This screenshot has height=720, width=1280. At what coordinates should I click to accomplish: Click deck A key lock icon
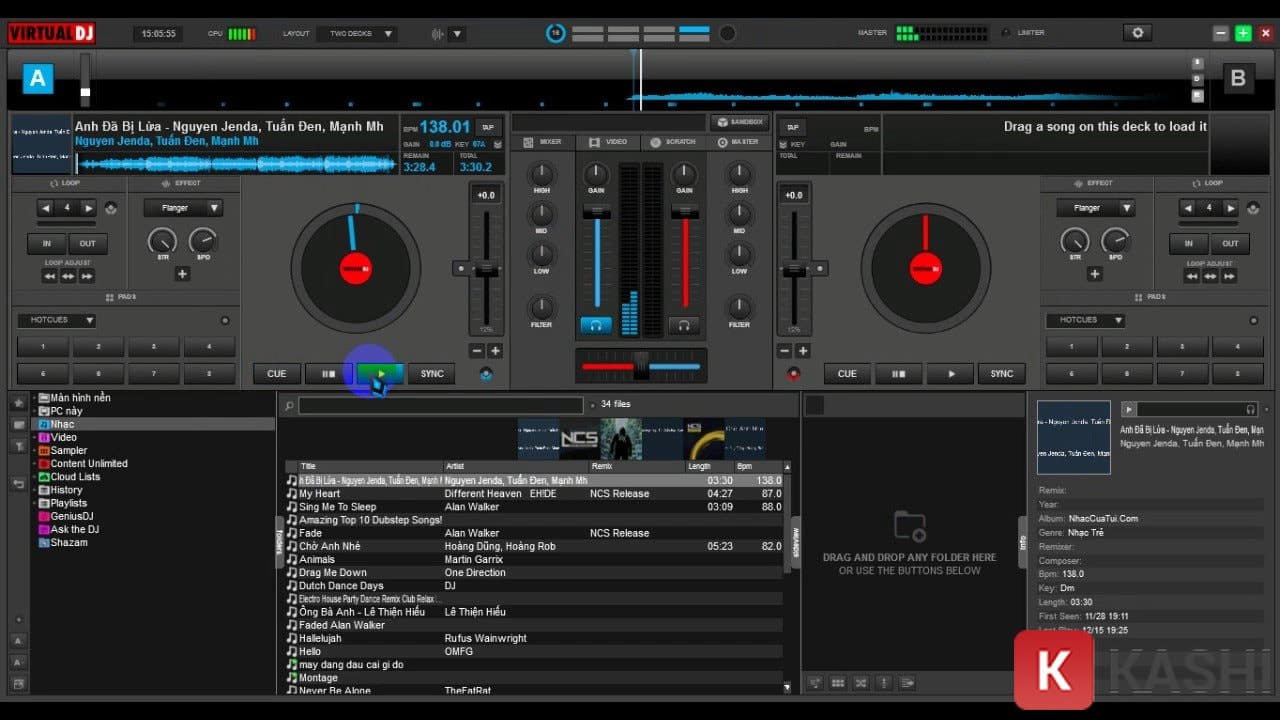(496, 144)
